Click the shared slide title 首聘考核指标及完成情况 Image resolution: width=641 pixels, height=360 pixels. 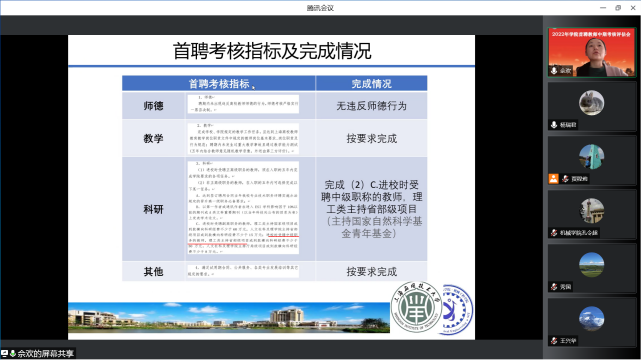272,51
